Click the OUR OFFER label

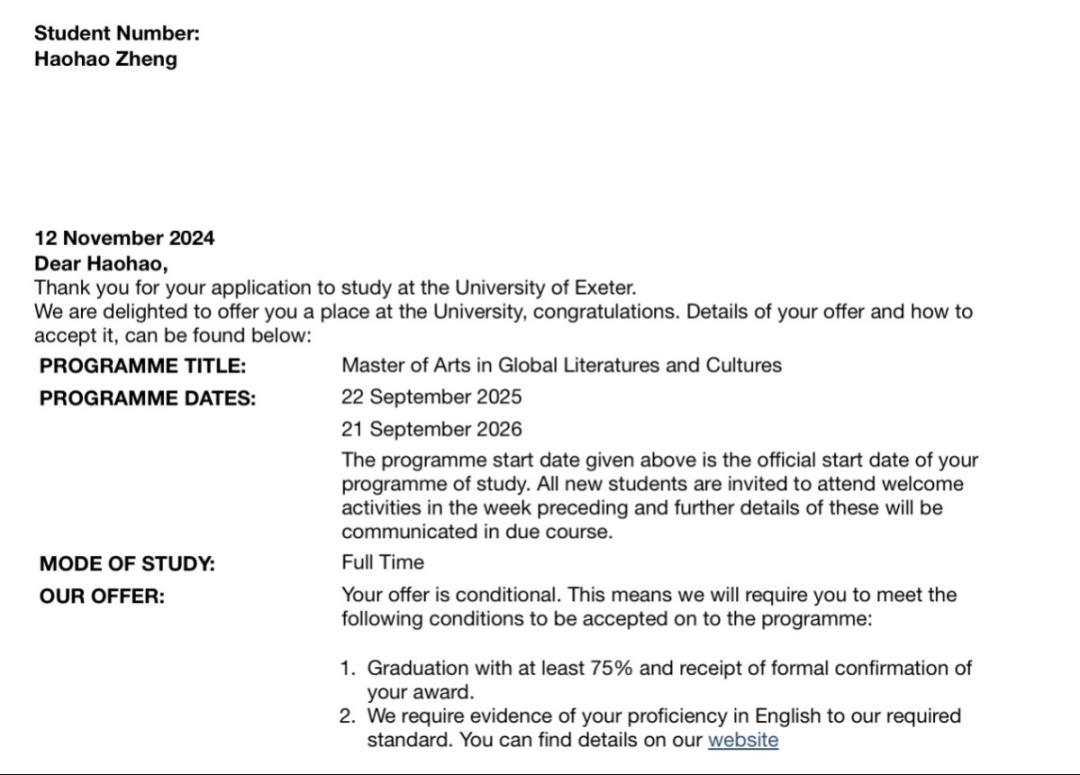pyautogui.click(x=102, y=597)
